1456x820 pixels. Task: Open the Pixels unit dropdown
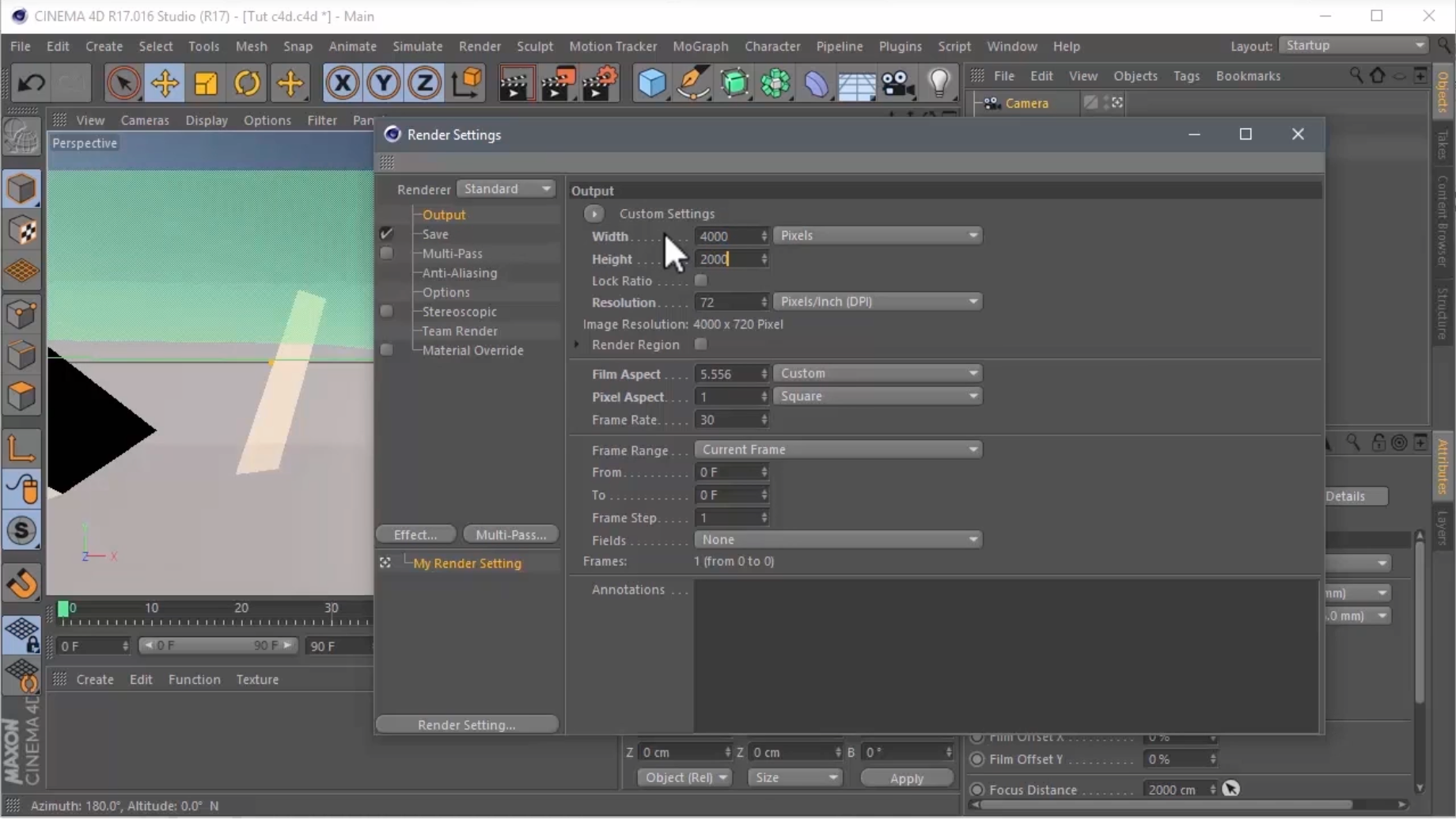point(878,236)
